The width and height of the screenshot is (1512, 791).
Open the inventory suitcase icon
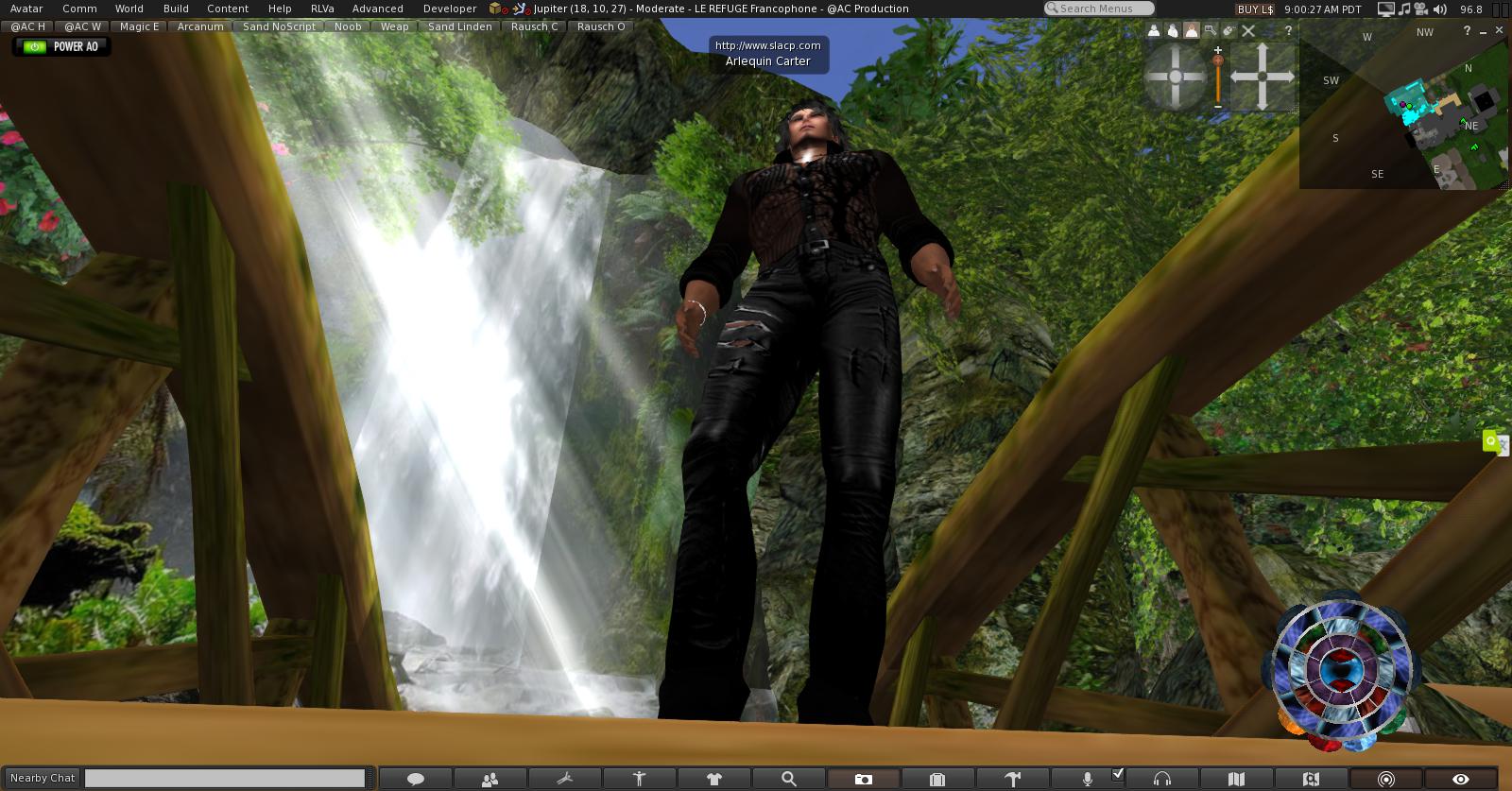[x=936, y=779]
